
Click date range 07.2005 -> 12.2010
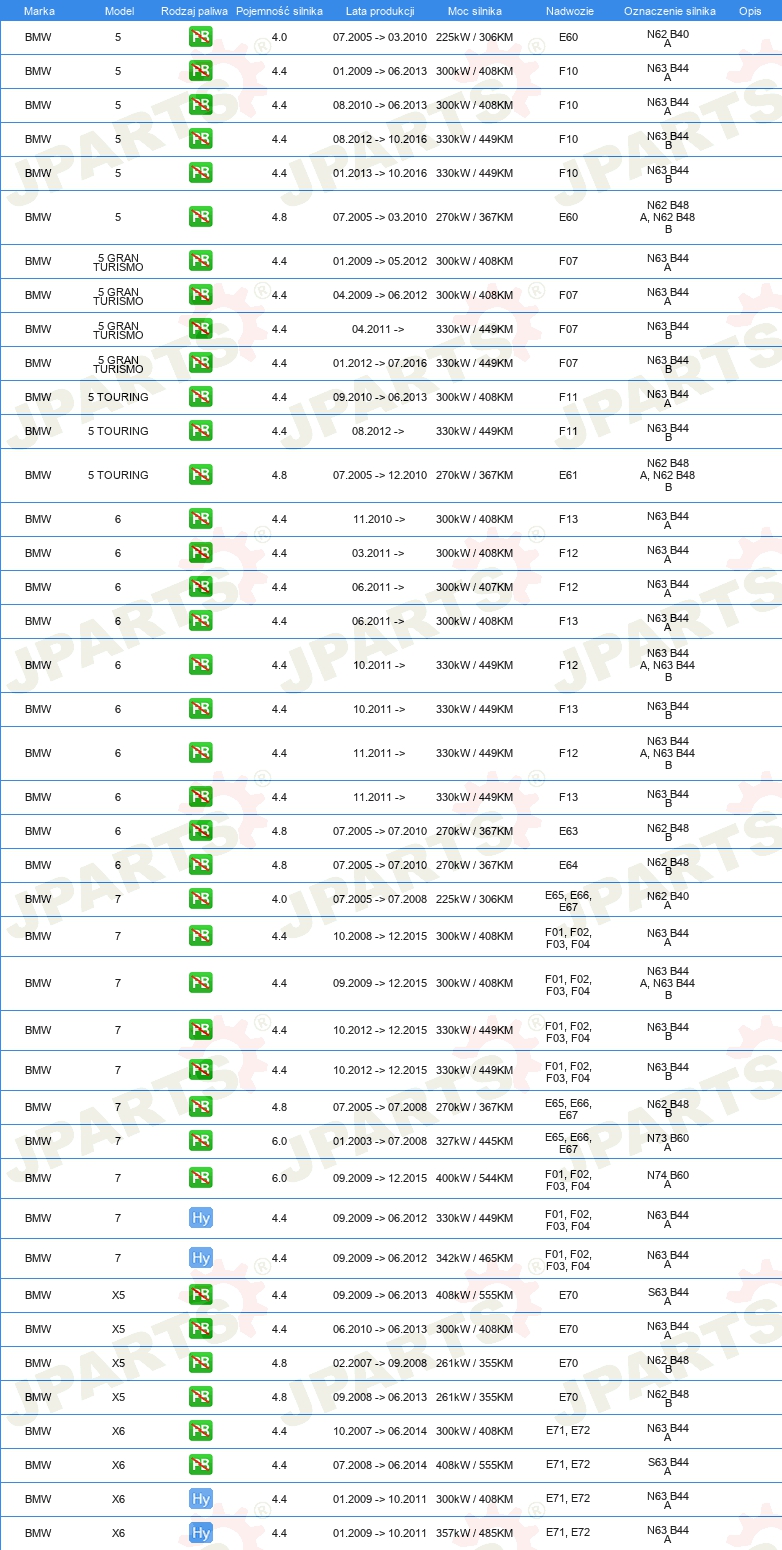click(380, 475)
